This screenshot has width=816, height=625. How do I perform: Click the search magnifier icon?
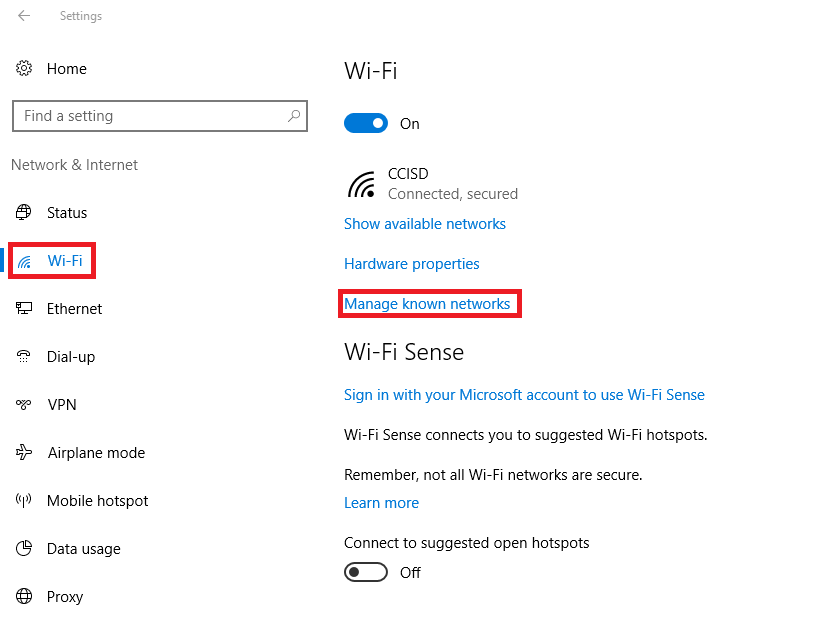pos(294,116)
